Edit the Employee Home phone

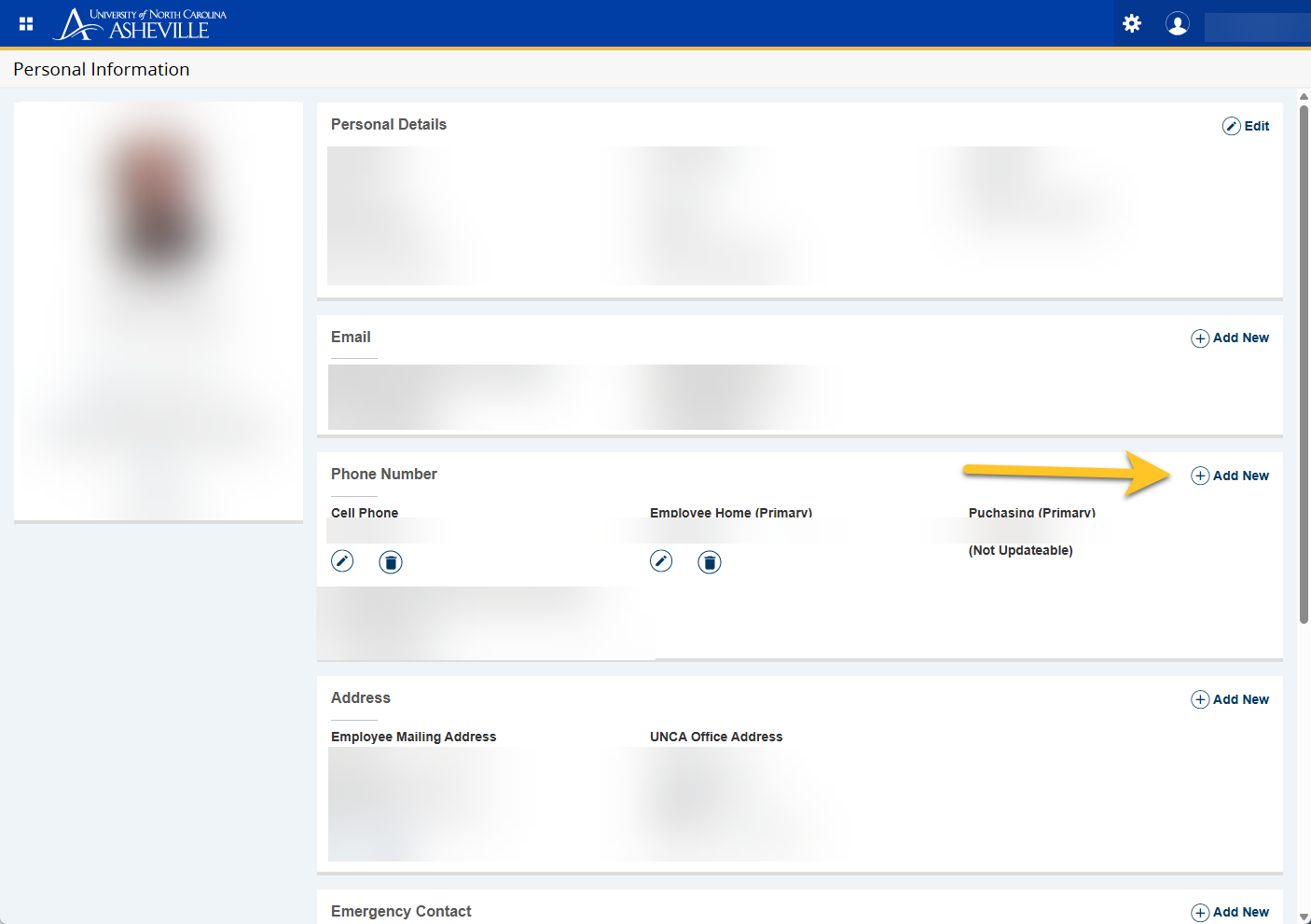661,561
